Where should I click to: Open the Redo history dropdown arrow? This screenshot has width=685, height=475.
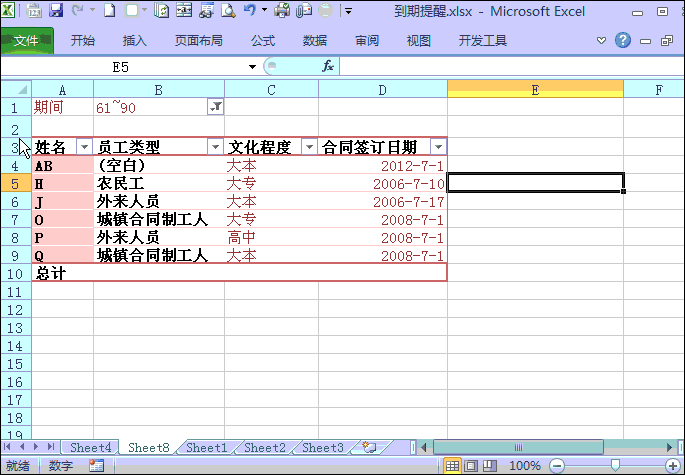click(92, 10)
